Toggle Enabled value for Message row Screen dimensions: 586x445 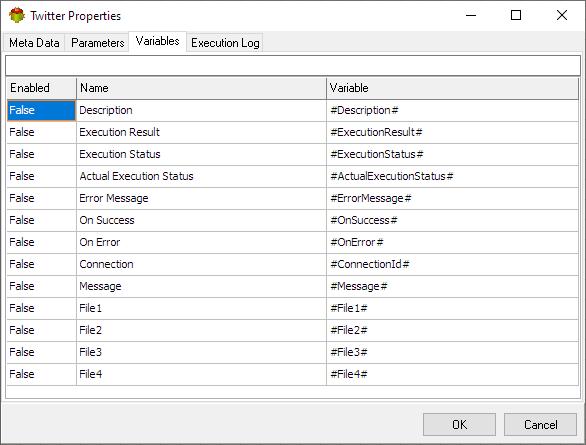click(x=41, y=287)
